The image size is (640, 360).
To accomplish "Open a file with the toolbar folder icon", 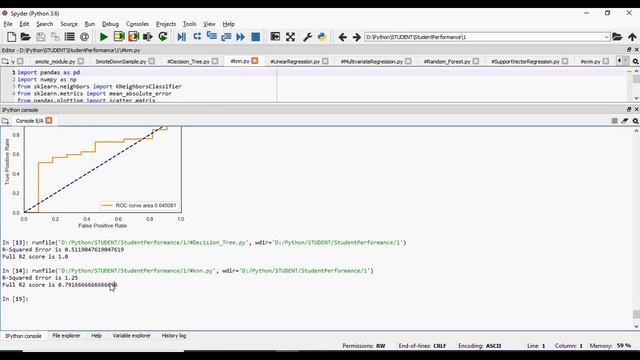I will [x=26, y=37].
